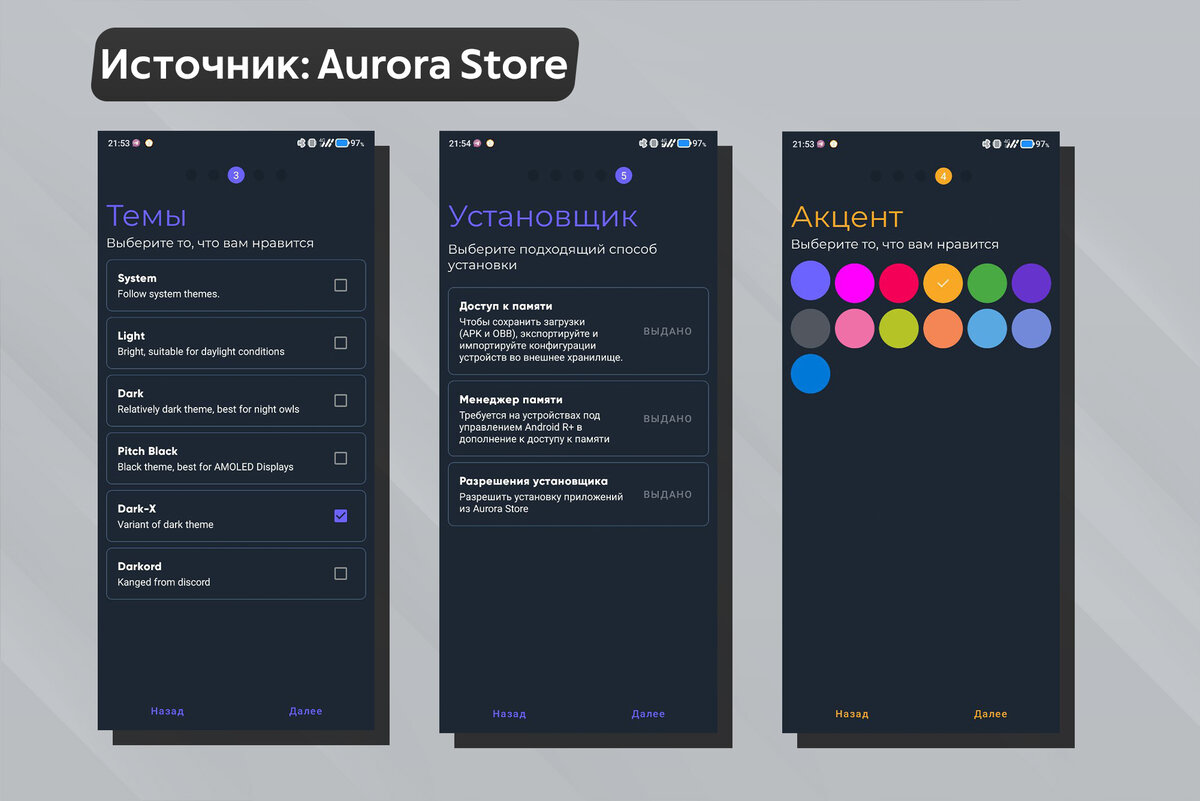
Task: Tap Далее on the Темы screen
Action: tap(306, 711)
